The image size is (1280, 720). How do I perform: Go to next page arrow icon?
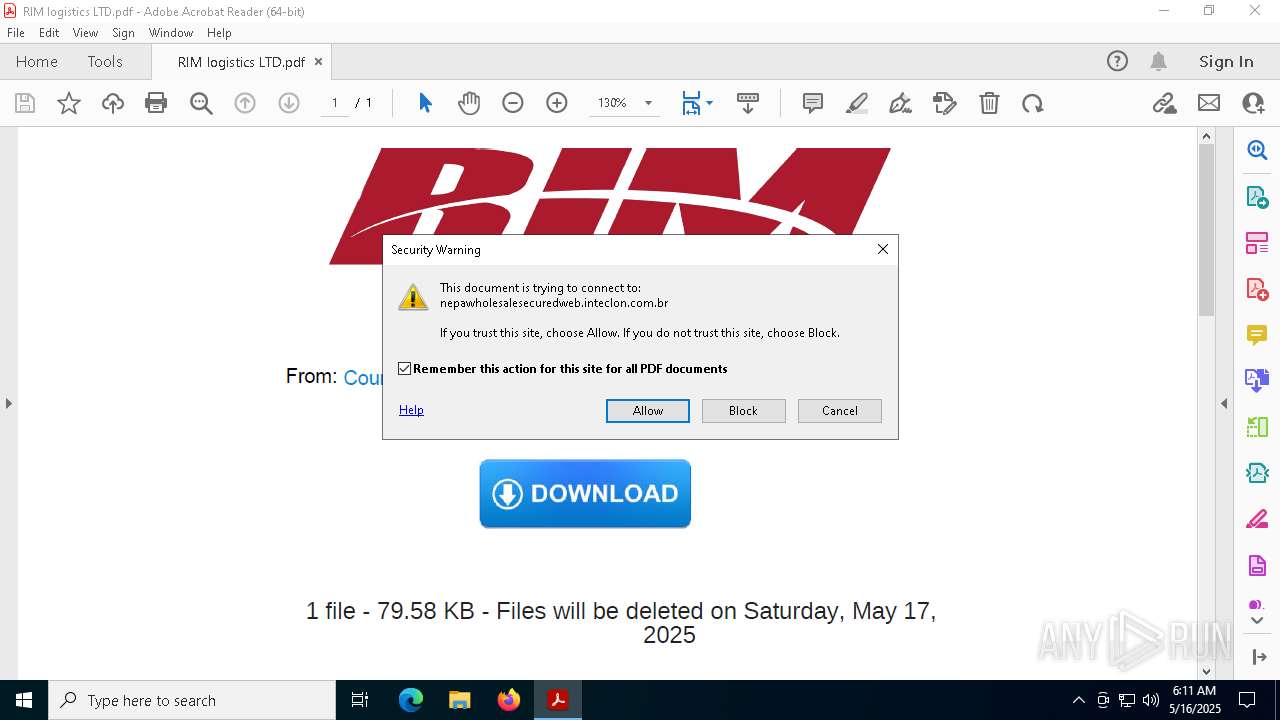tap(289, 103)
